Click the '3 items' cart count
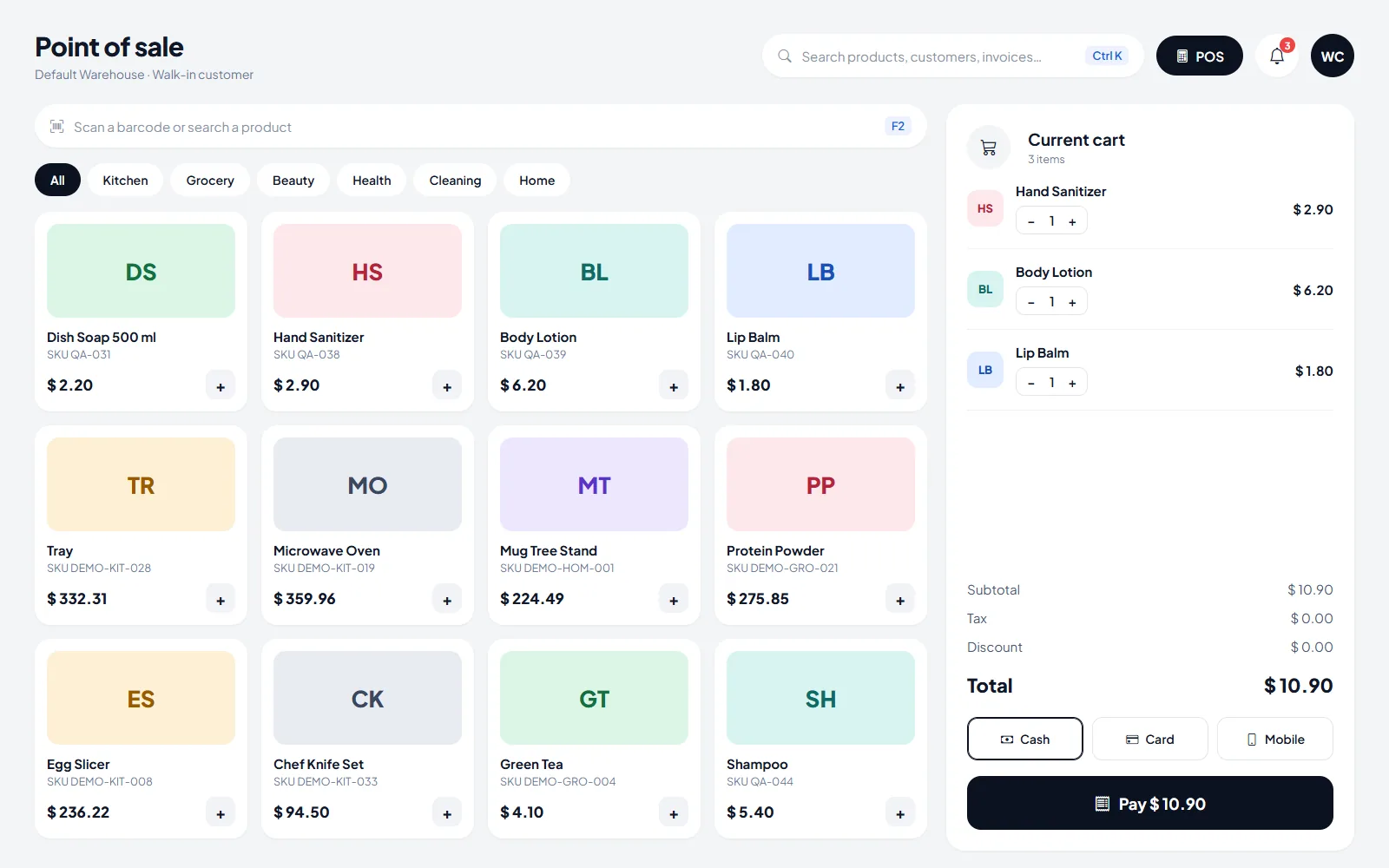This screenshot has height=868, width=1389. tap(1046, 159)
